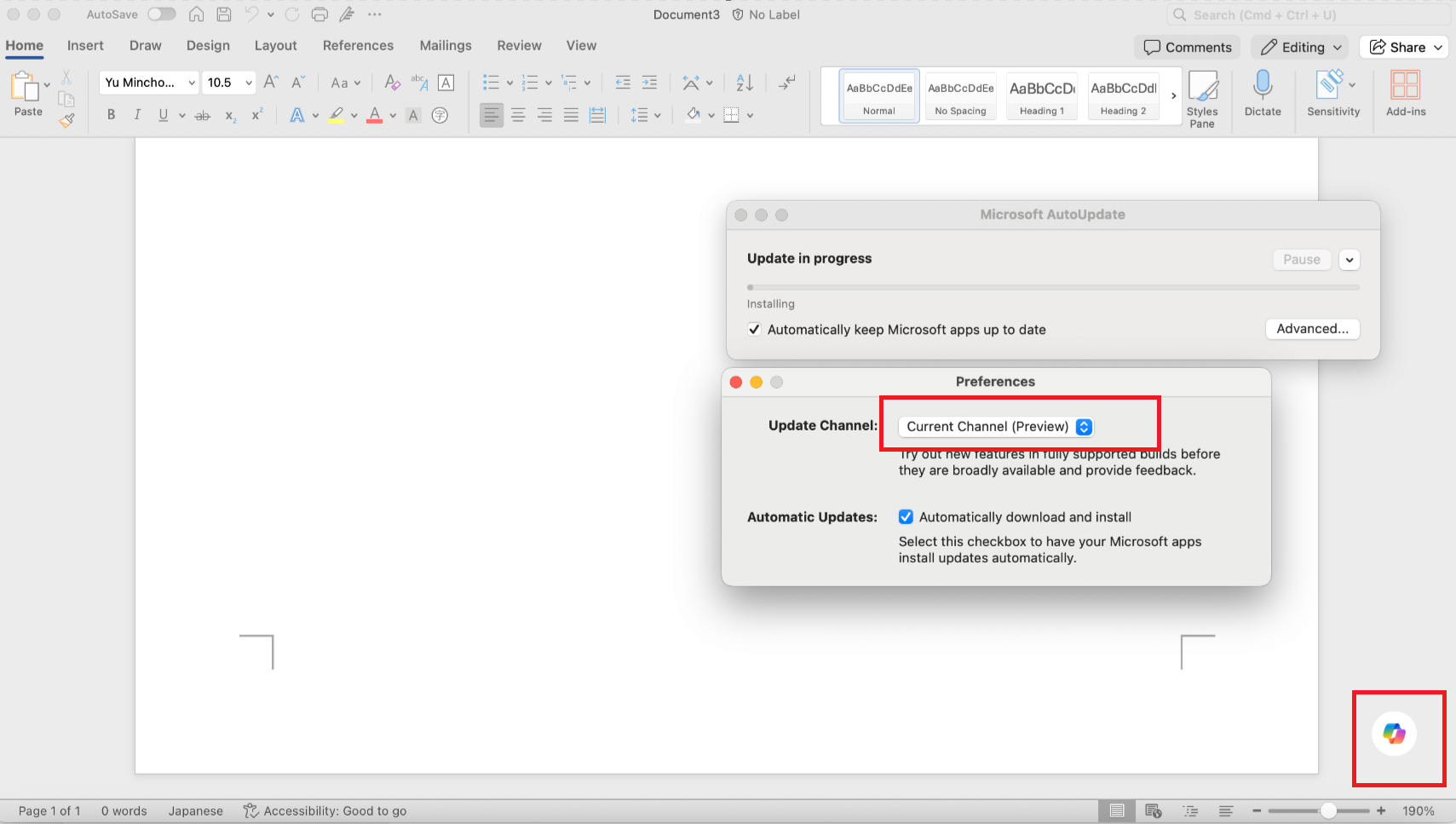
Task: Open the Design tab
Action: 208,46
